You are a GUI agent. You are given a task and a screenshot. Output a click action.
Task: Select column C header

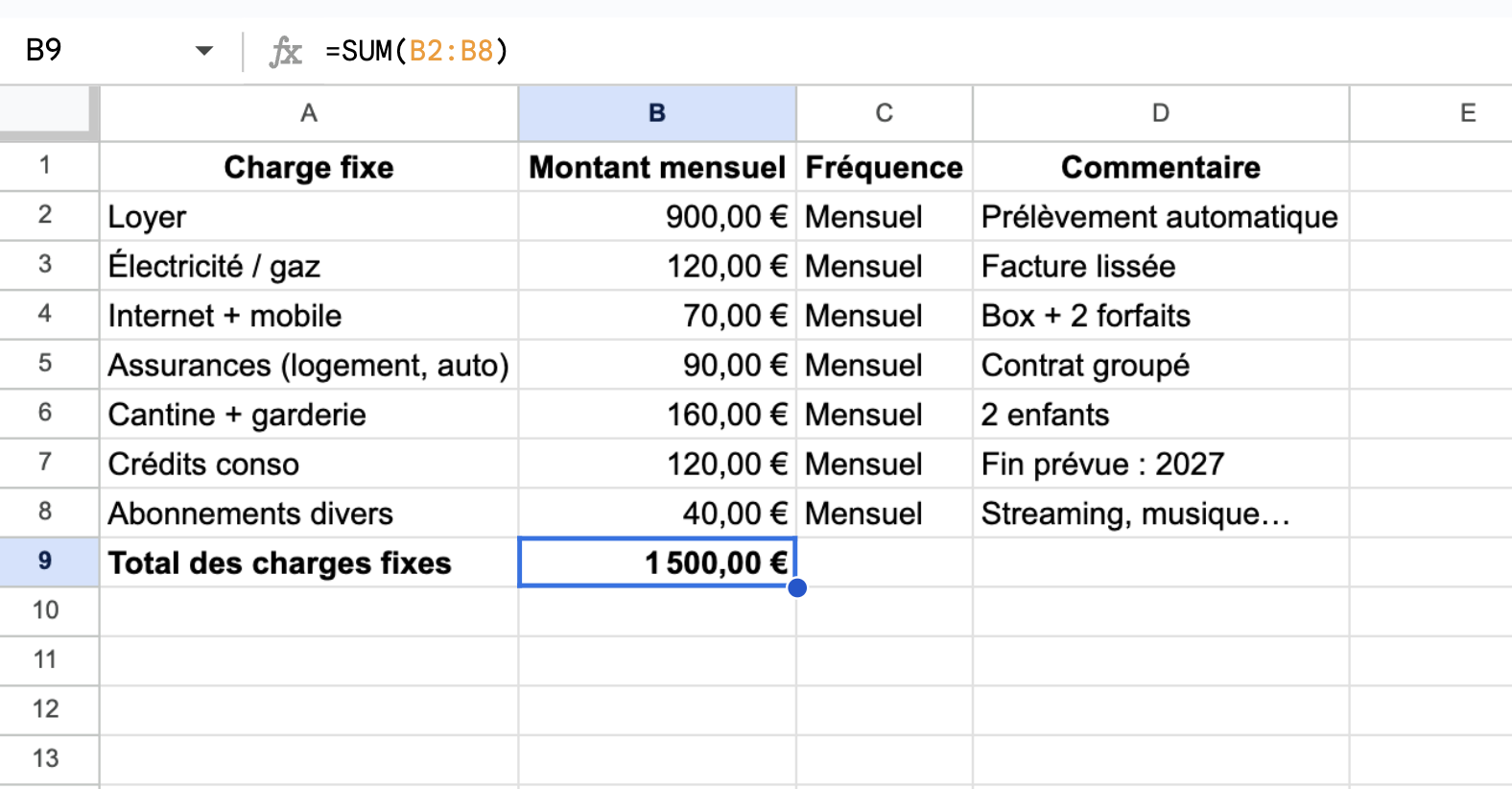(x=885, y=113)
